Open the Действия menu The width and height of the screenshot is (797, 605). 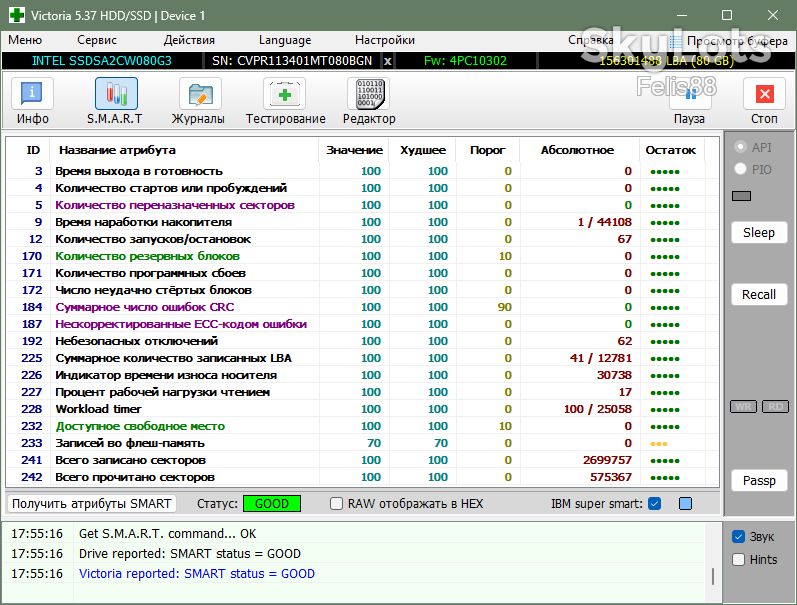tap(189, 40)
